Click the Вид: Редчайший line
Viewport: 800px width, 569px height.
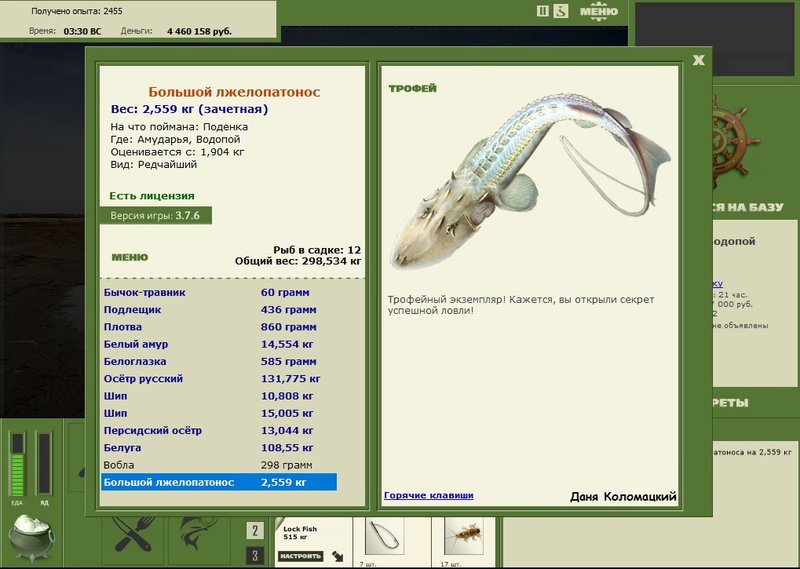154,164
